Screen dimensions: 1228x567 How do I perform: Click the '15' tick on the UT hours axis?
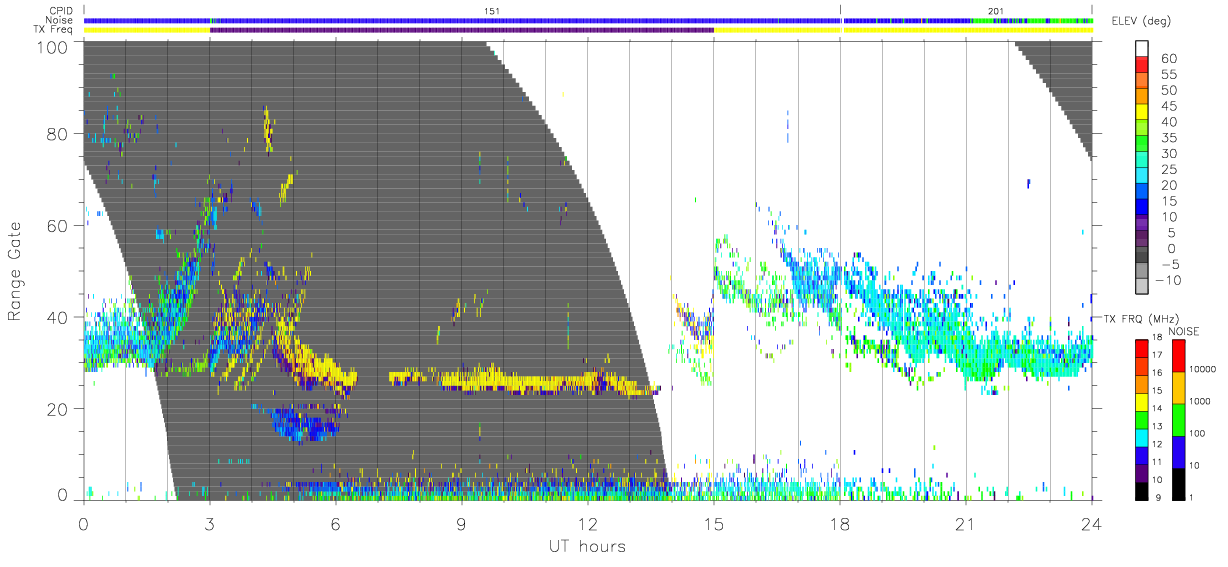click(x=713, y=523)
